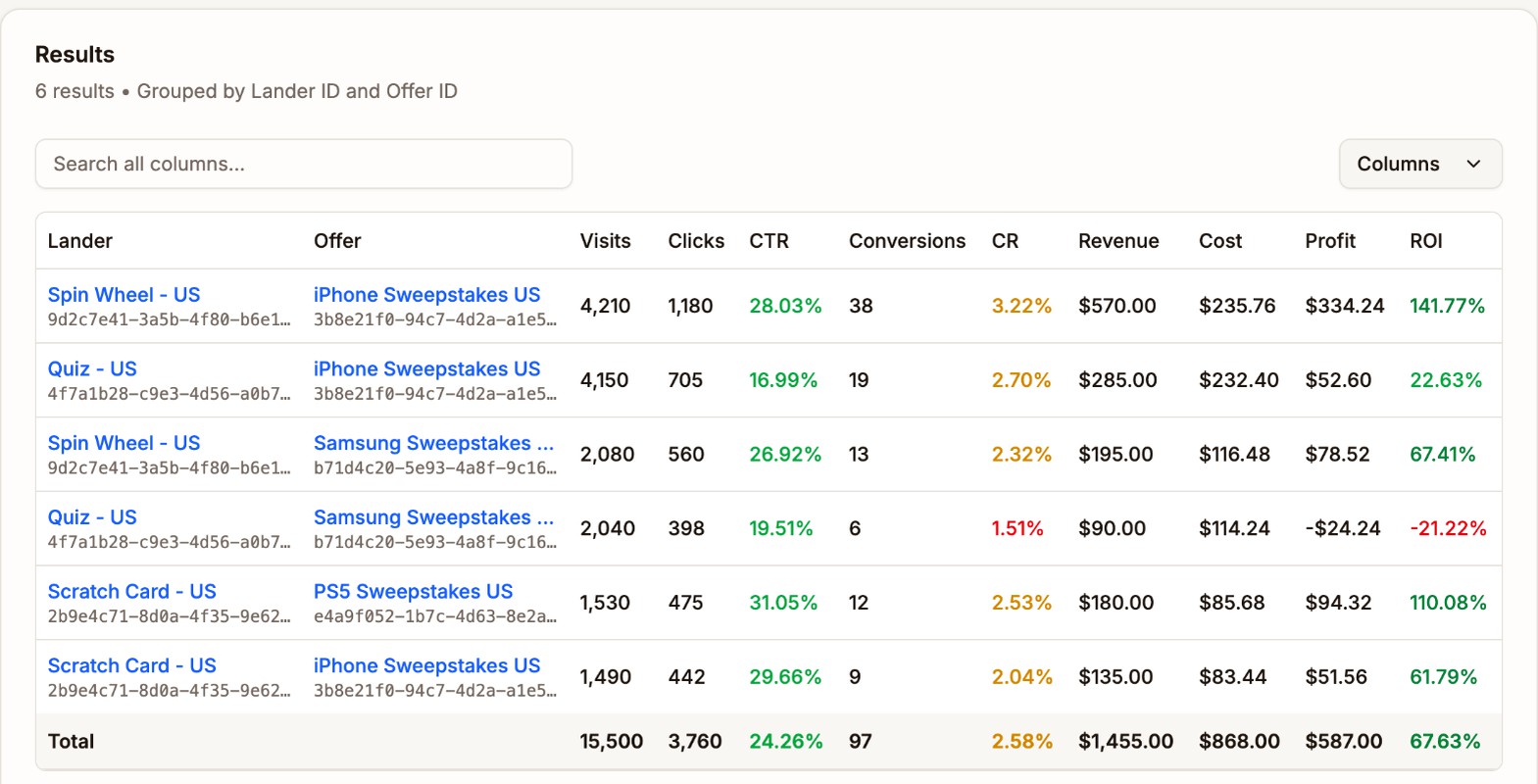Click the Profit column header
1538x784 pixels.
[1330, 241]
